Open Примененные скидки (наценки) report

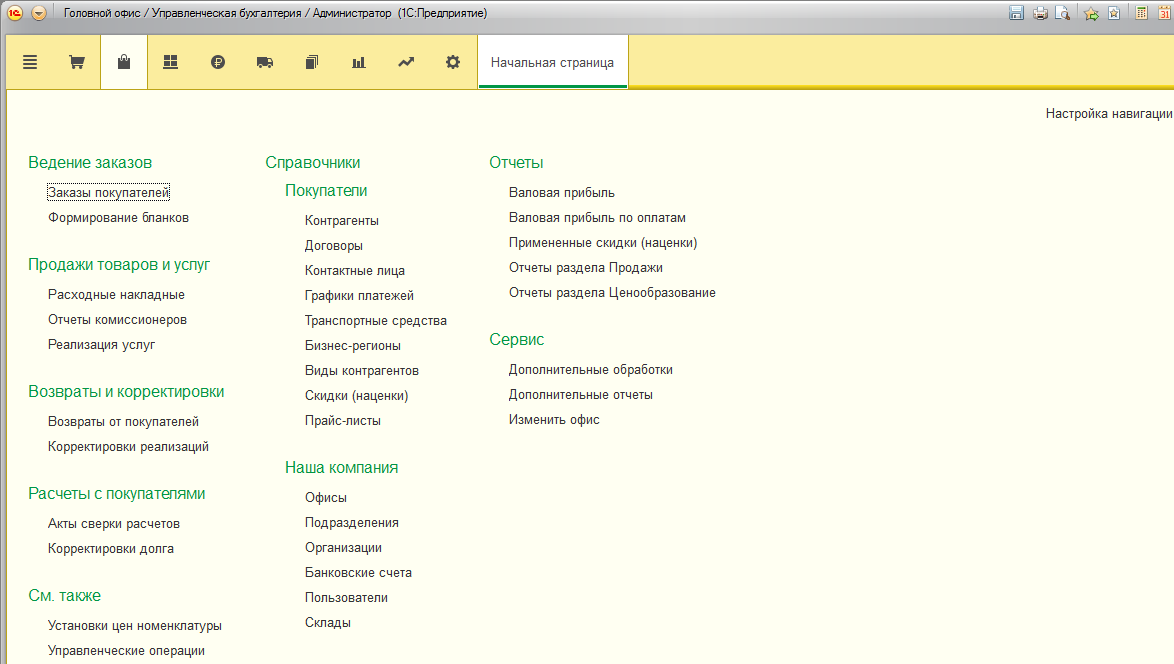[x=603, y=243]
